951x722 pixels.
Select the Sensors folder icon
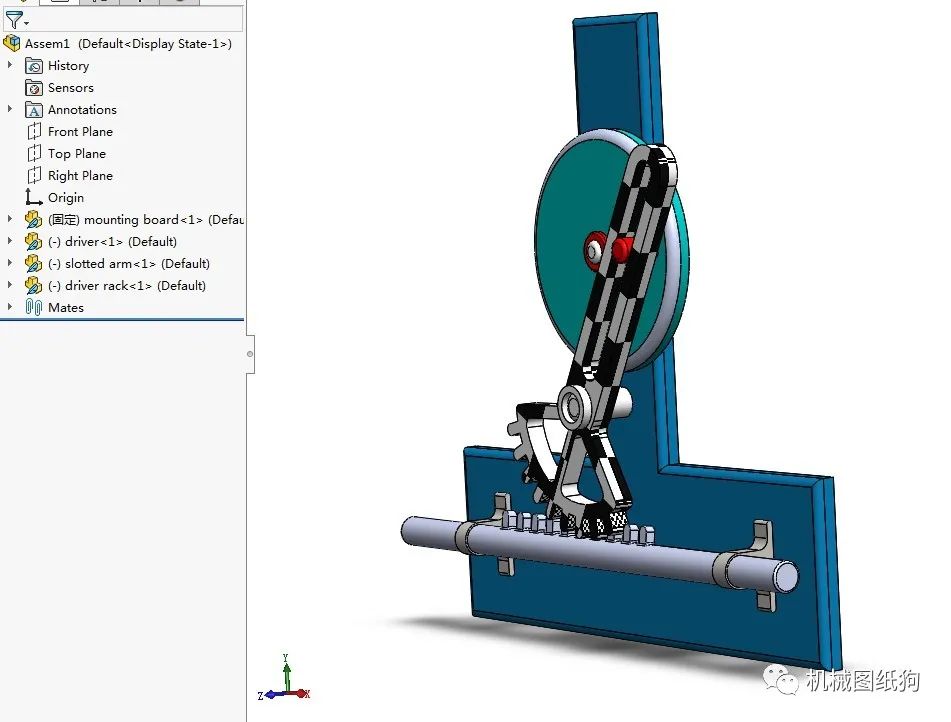[34, 88]
